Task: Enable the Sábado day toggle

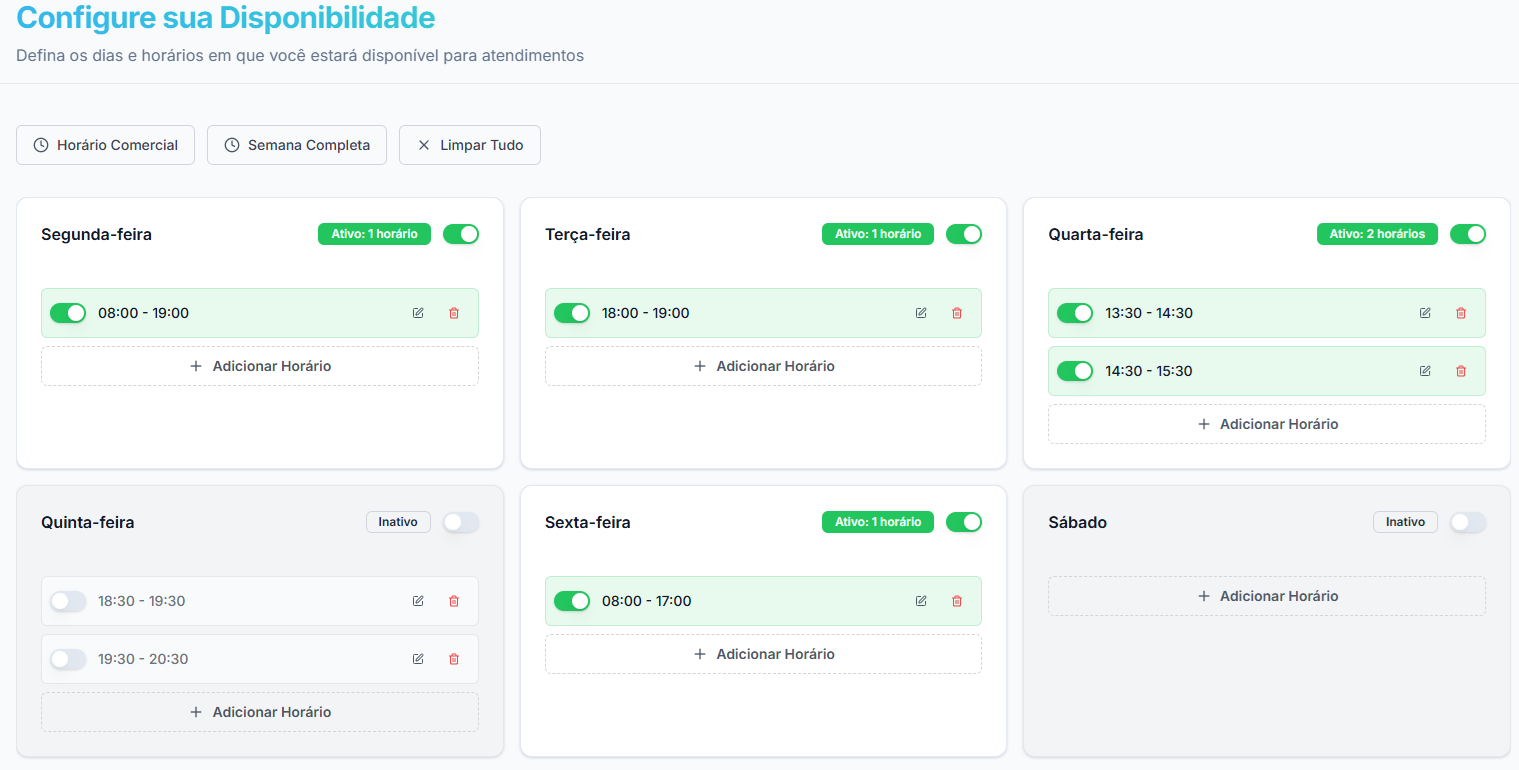Action: point(1468,522)
